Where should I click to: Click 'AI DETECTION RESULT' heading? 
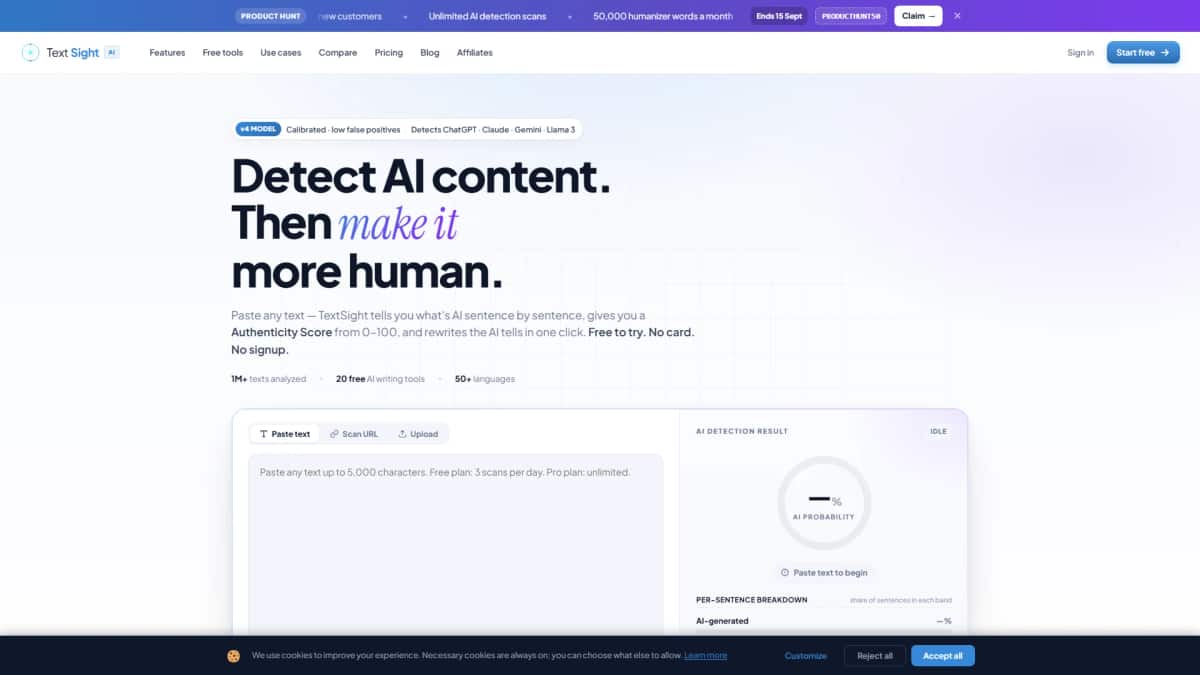click(x=742, y=431)
